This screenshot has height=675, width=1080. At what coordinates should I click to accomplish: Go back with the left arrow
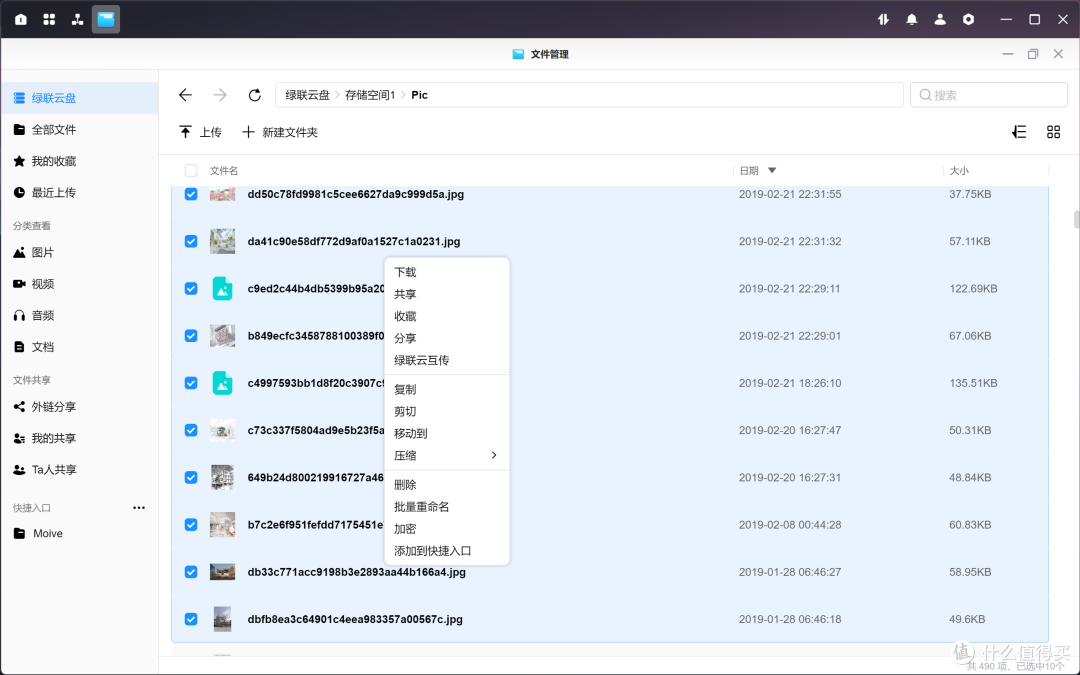[185, 95]
